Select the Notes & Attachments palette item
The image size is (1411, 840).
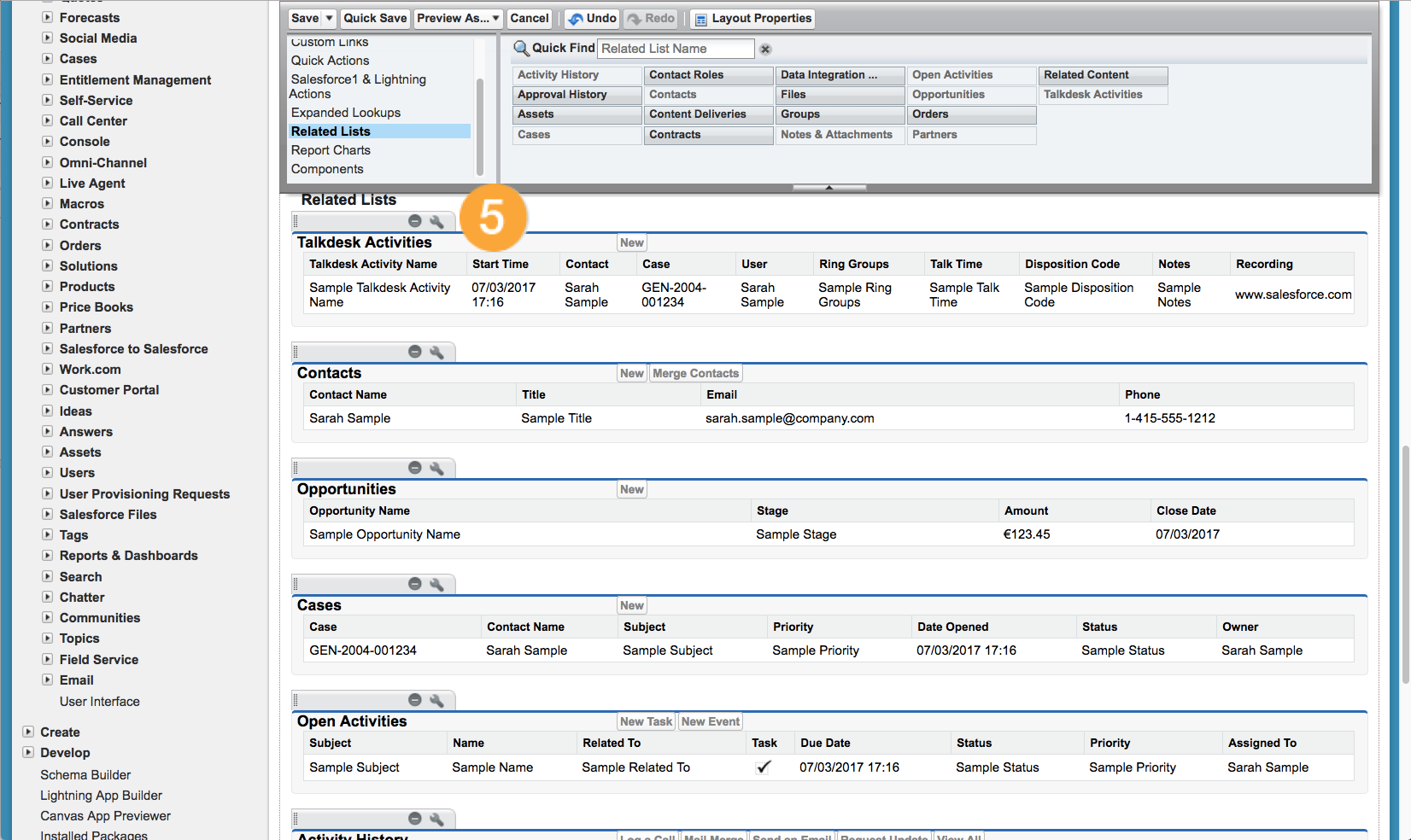click(x=840, y=135)
